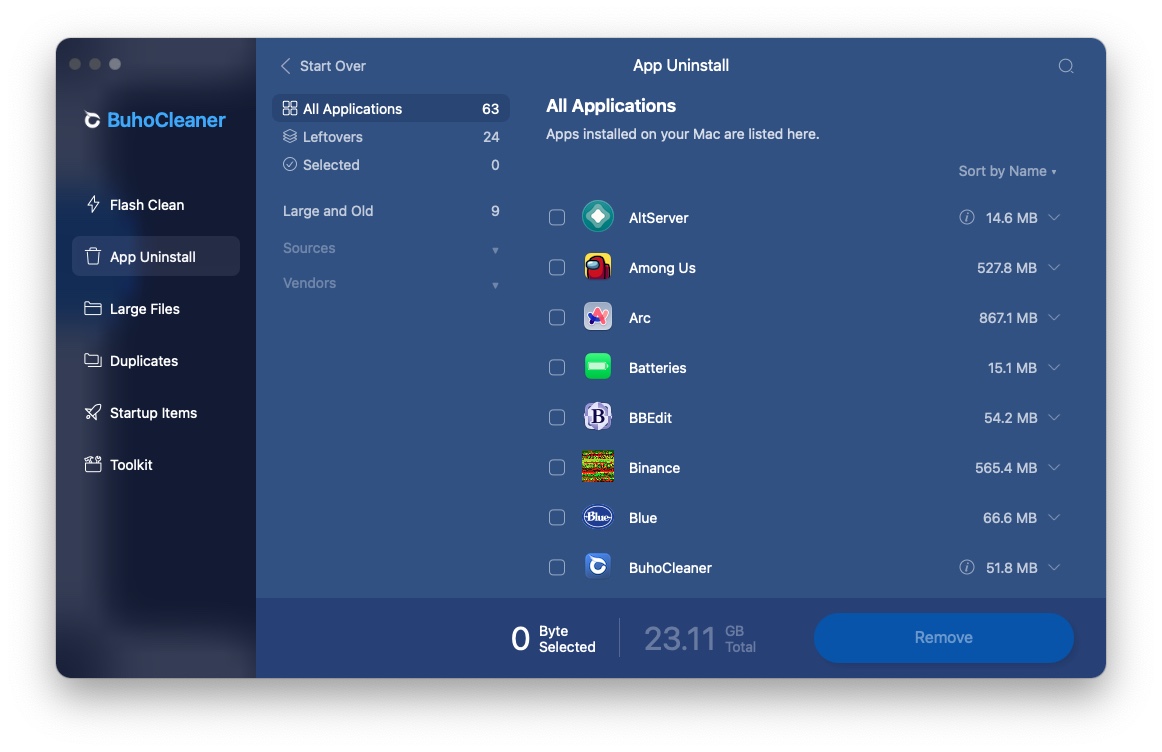Click the Toolkit box icon

point(93,464)
